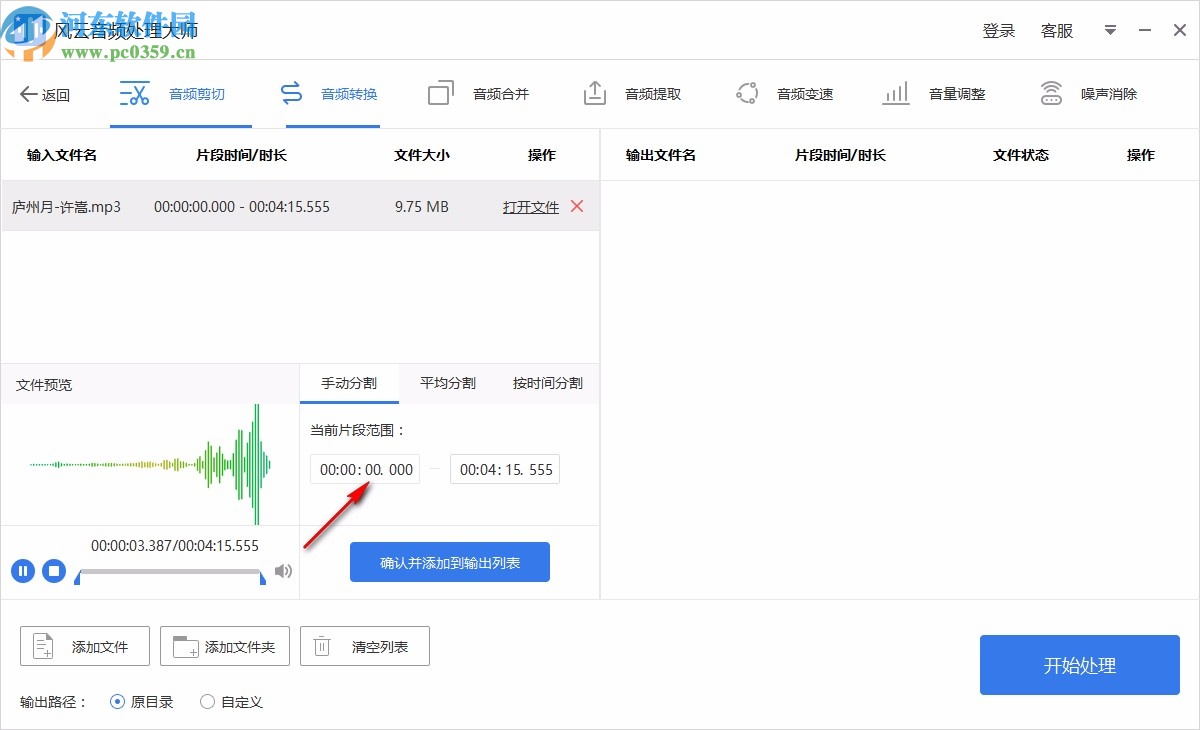Open the 音频变速 (audio speed) tool
This screenshot has width=1200, height=730.
pos(787,93)
